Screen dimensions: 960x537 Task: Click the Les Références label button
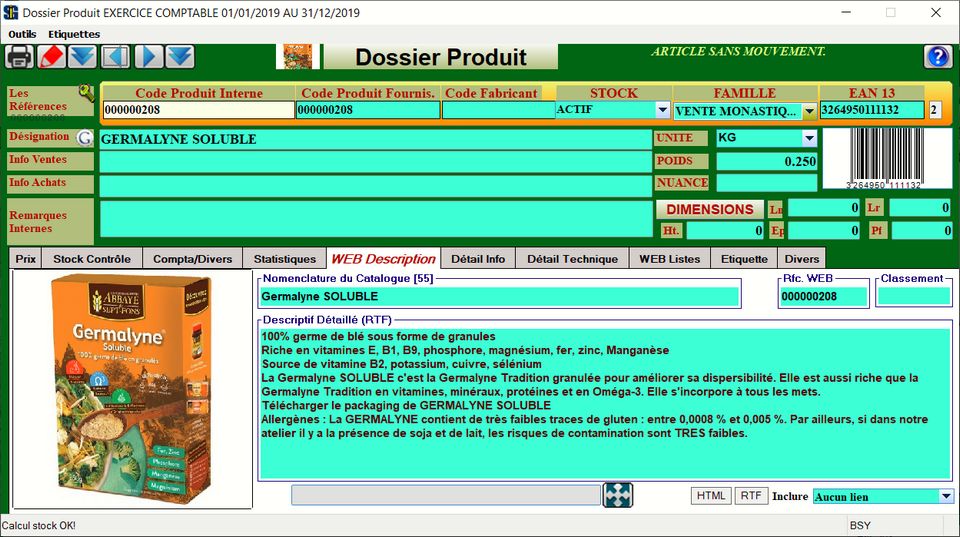pyautogui.click(x=43, y=100)
